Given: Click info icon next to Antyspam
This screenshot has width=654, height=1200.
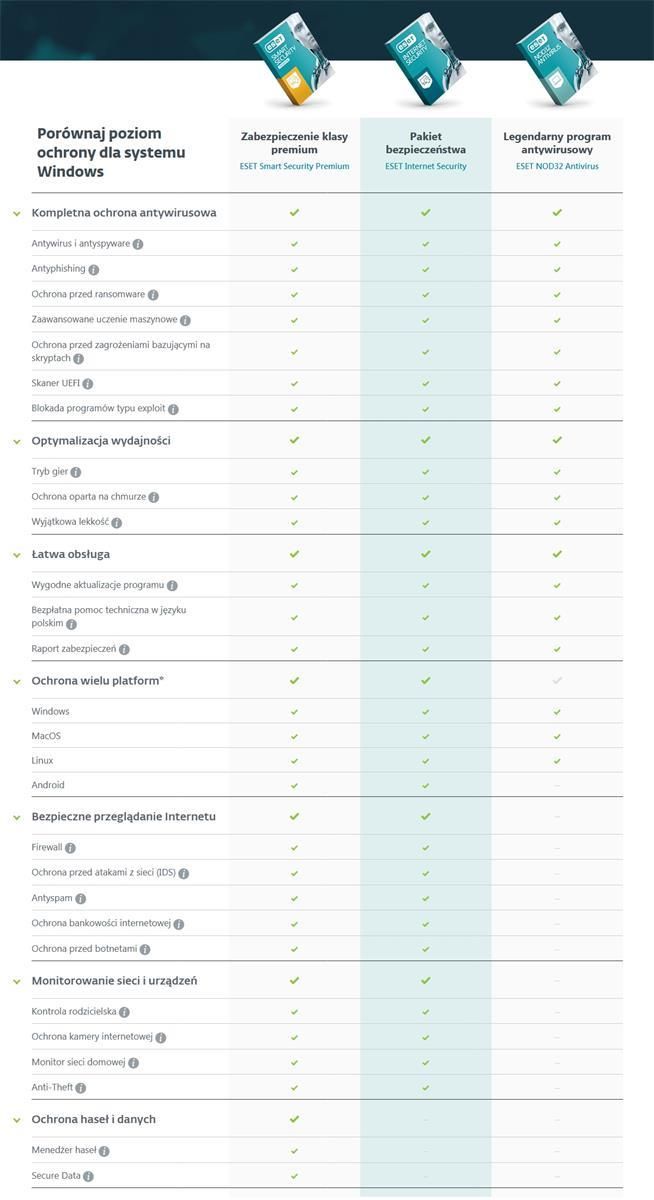Looking at the screenshot, I should tap(81, 899).
